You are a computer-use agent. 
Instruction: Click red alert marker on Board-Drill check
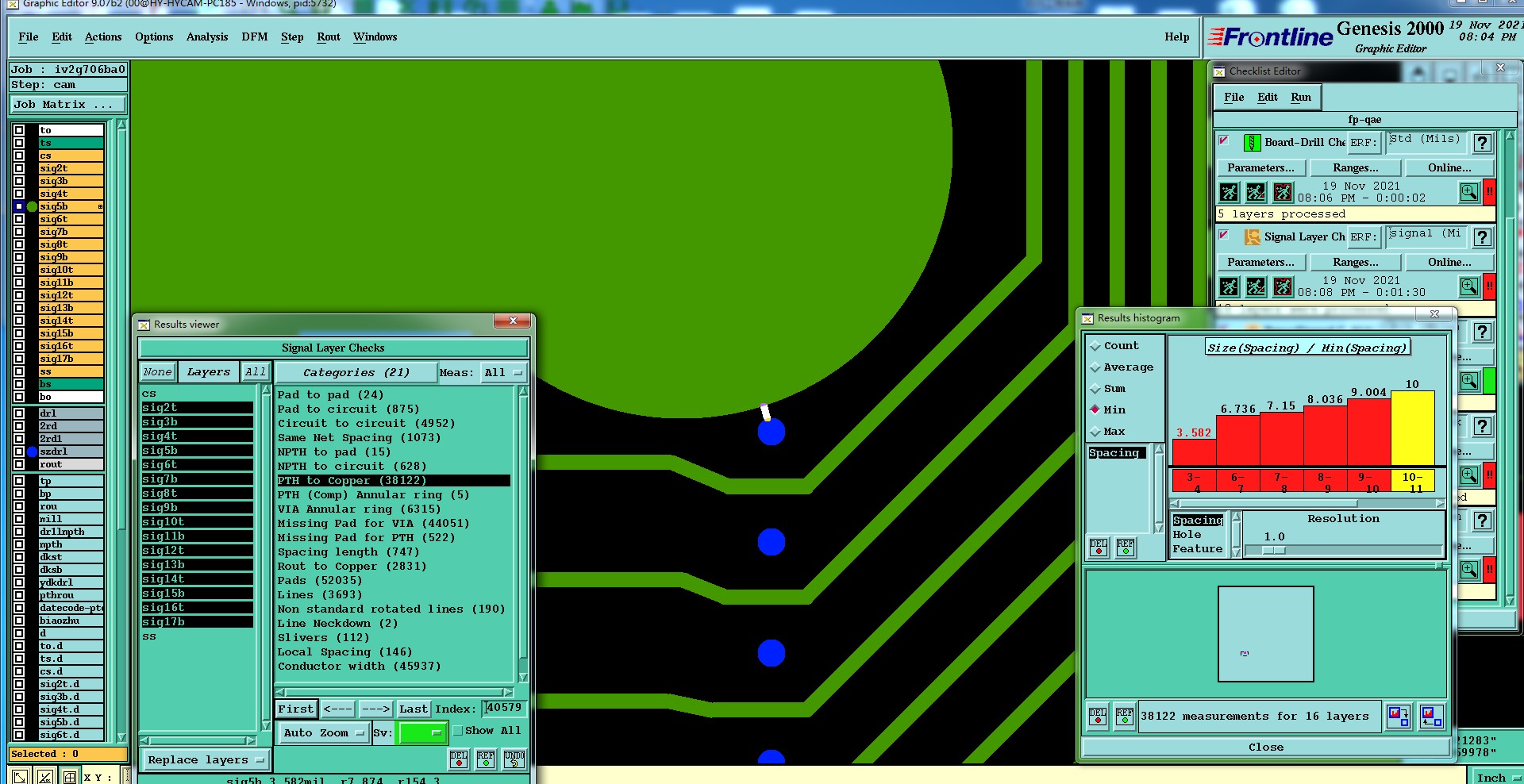pos(1490,192)
